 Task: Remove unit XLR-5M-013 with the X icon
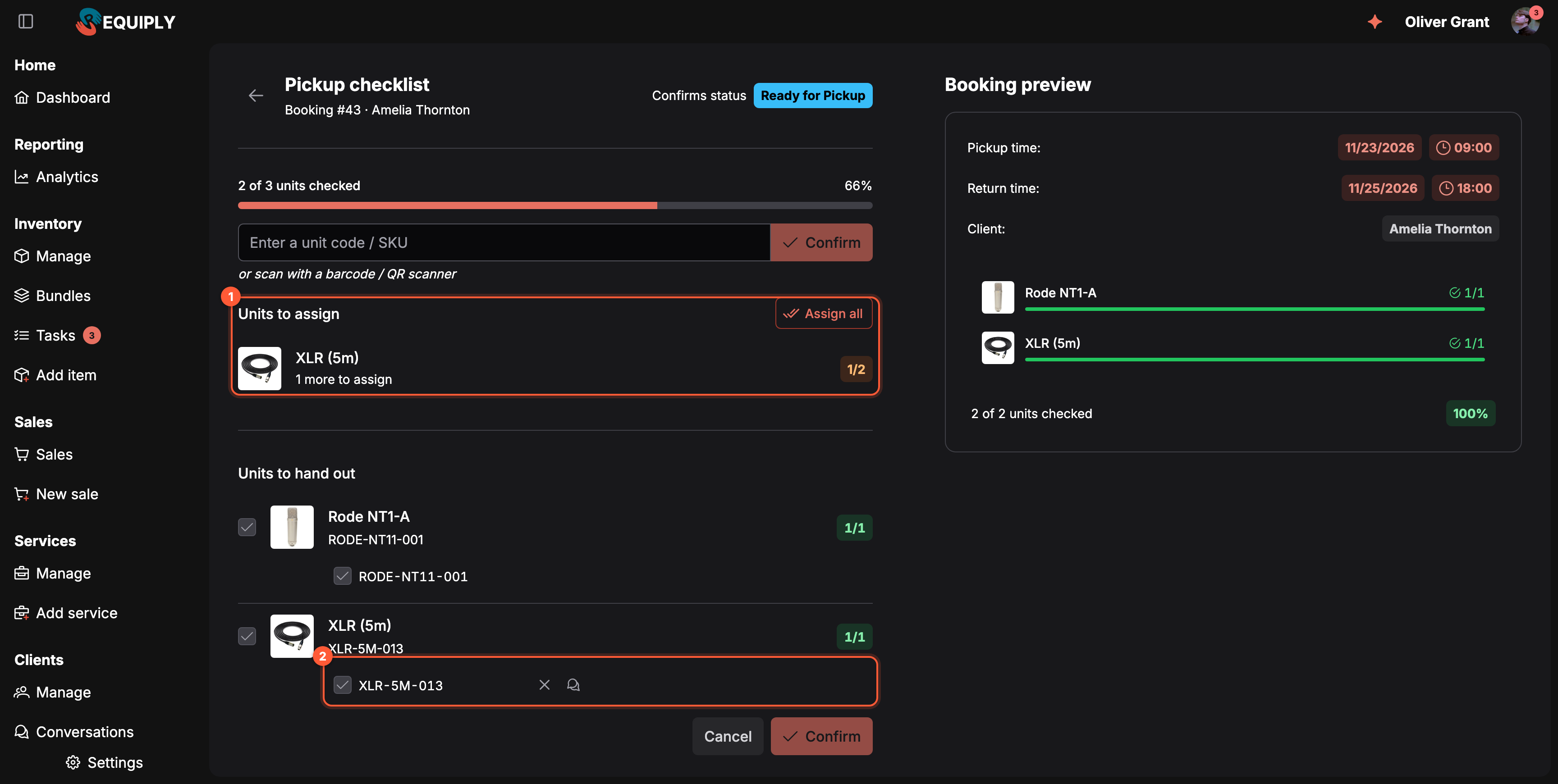click(x=544, y=684)
